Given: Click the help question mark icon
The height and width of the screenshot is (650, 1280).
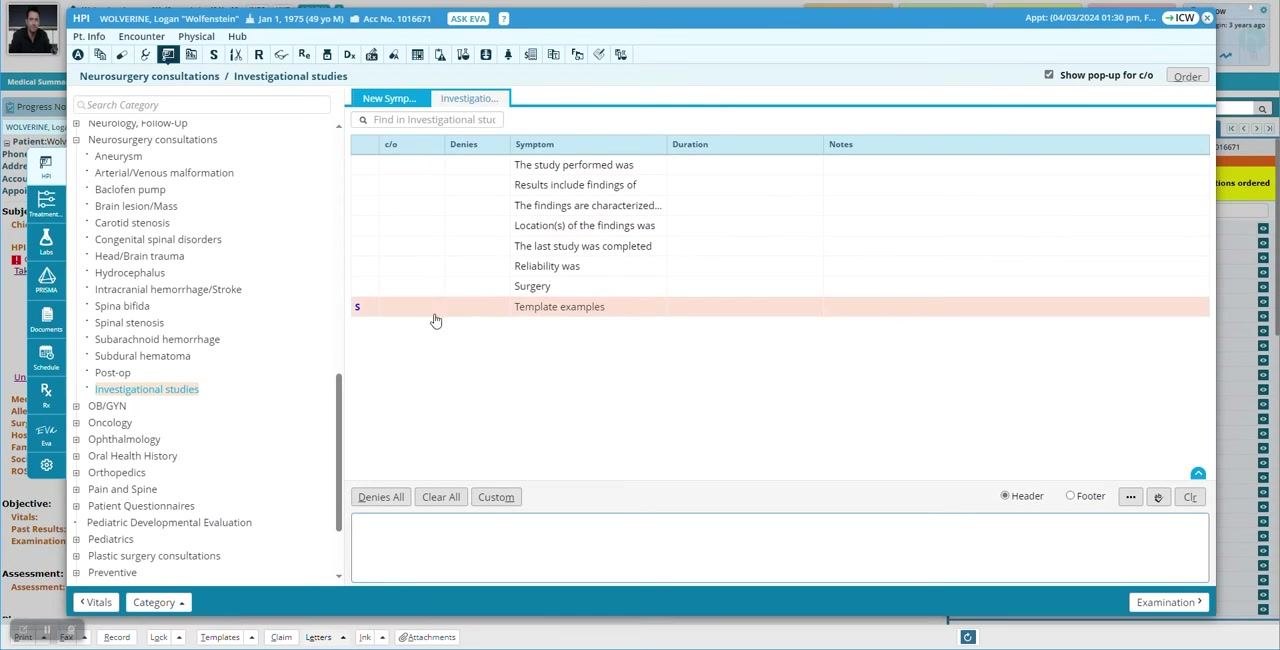Looking at the screenshot, I should tap(504, 19).
